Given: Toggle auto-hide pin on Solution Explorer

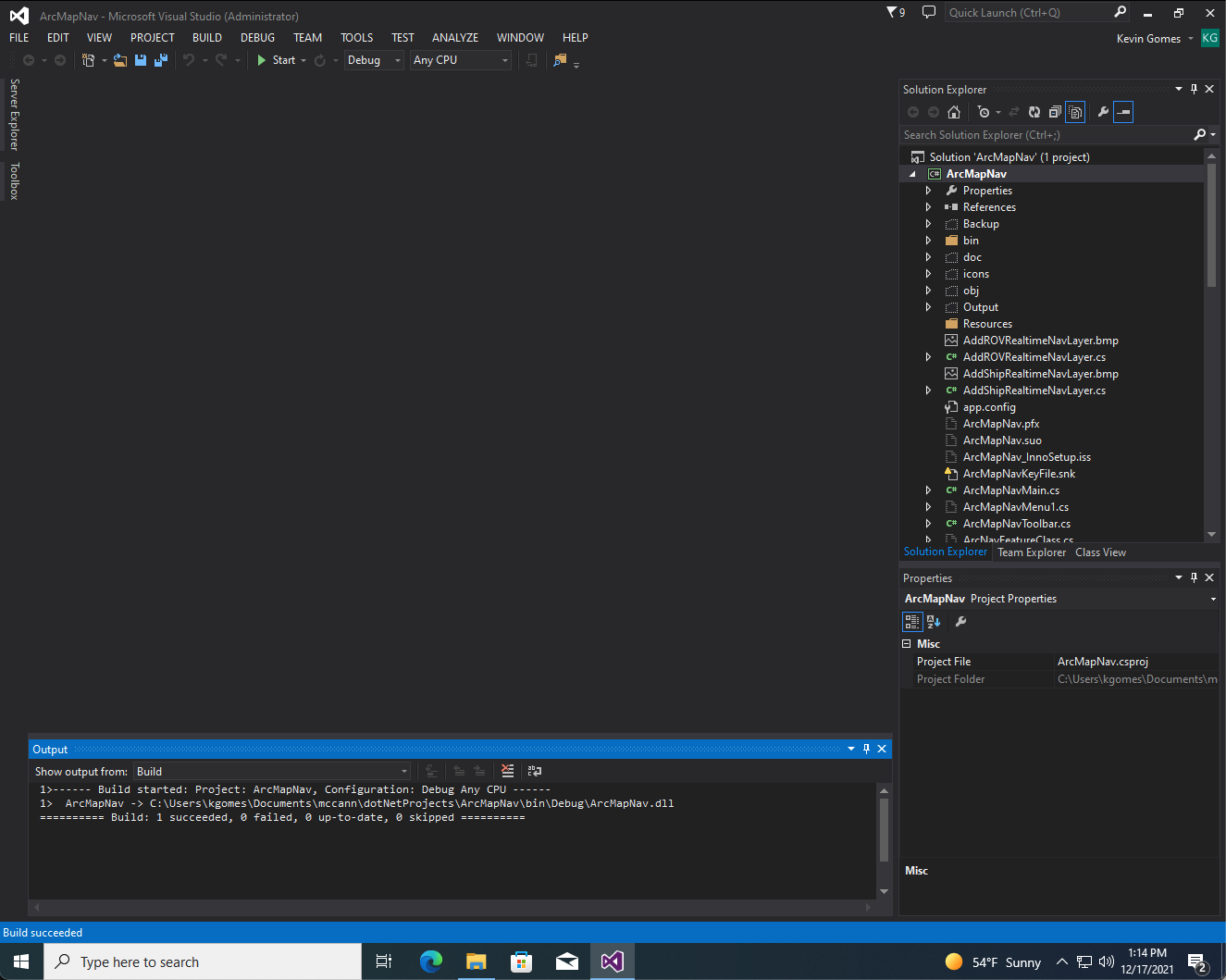Looking at the screenshot, I should click(1194, 89).
